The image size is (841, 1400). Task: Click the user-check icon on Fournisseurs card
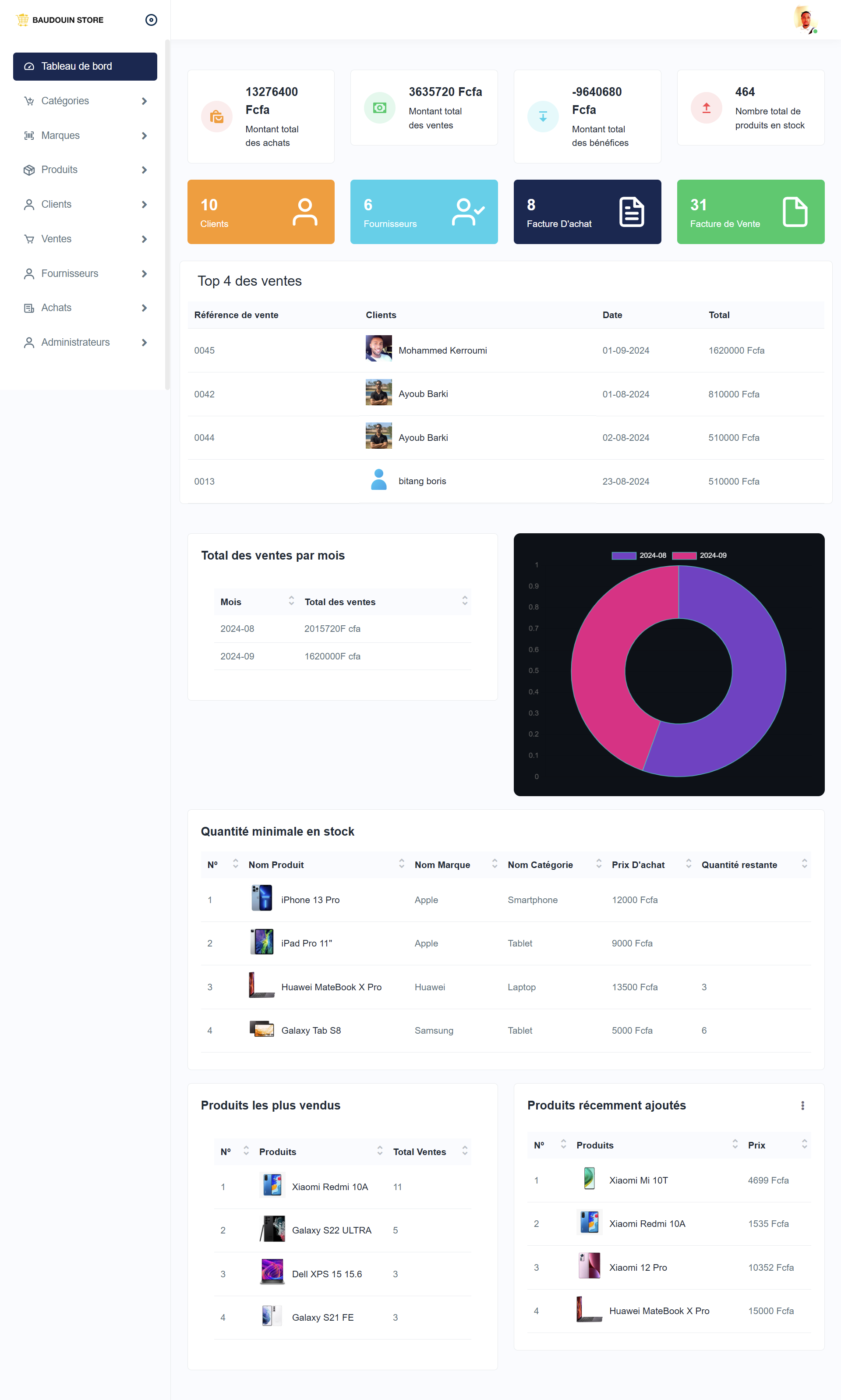pos(468,212)
